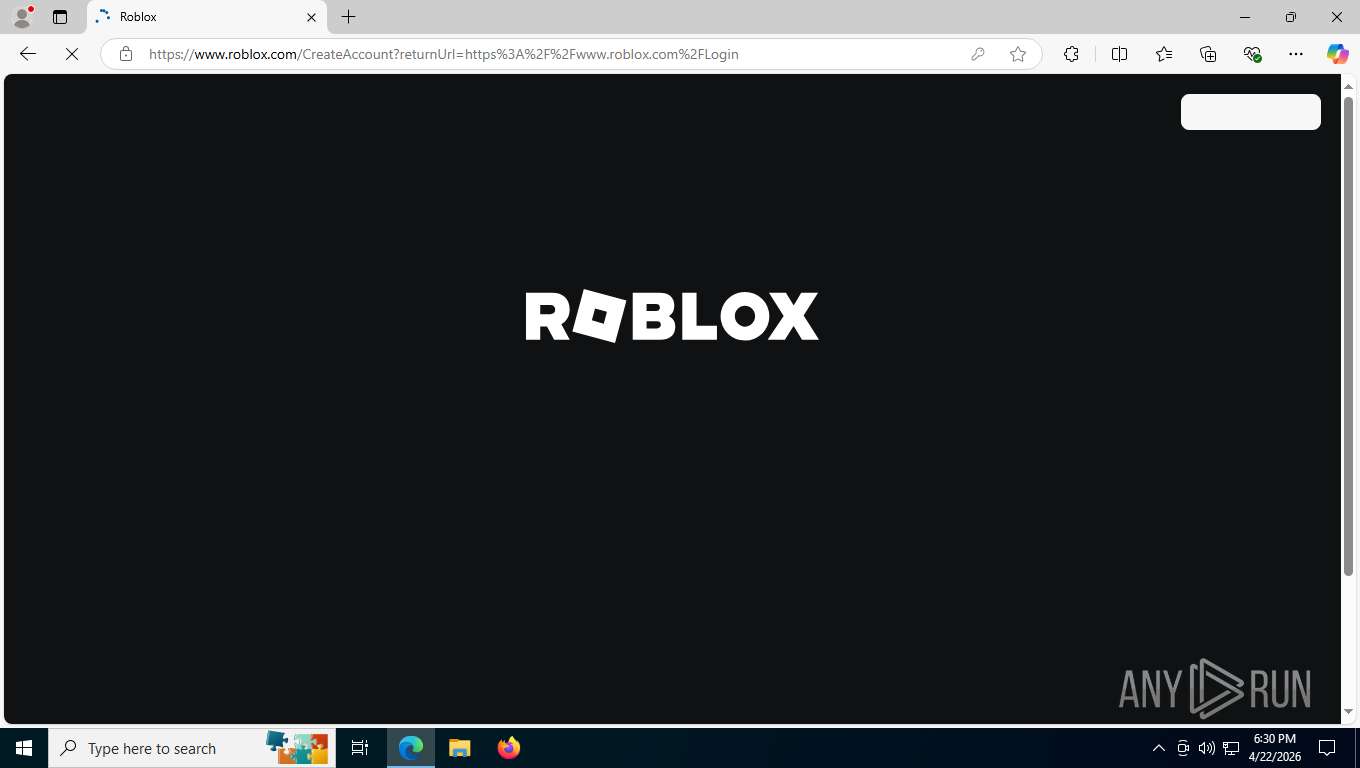Click the Edge taskbar icon

point(411,748)
